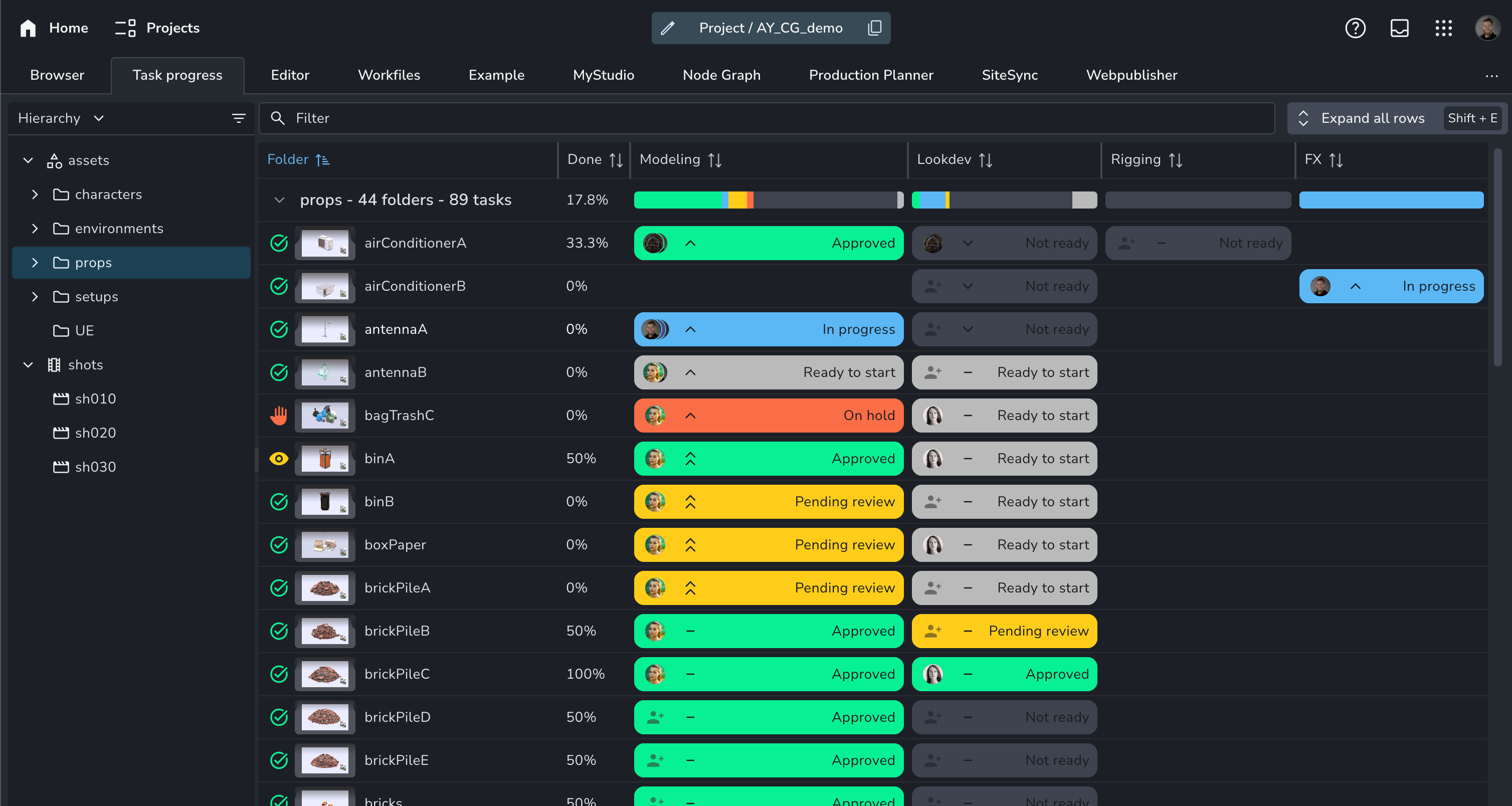This screenshot has height=806, width=1512.
Task: Click the copy icon next to AY_CG_demo
Action: click(874, 28)
